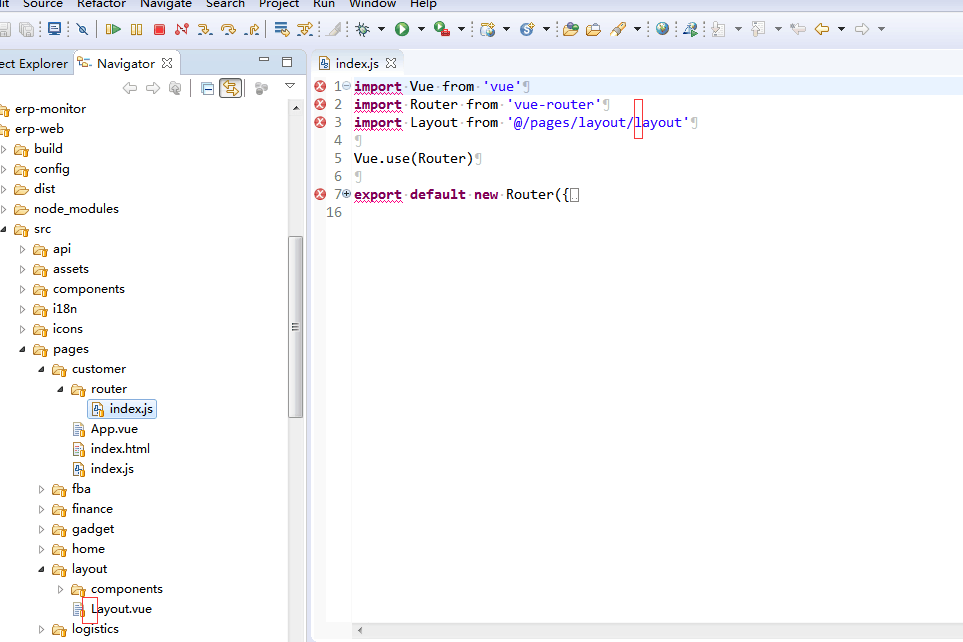Click the Open Task folder icon

[593, 29]
